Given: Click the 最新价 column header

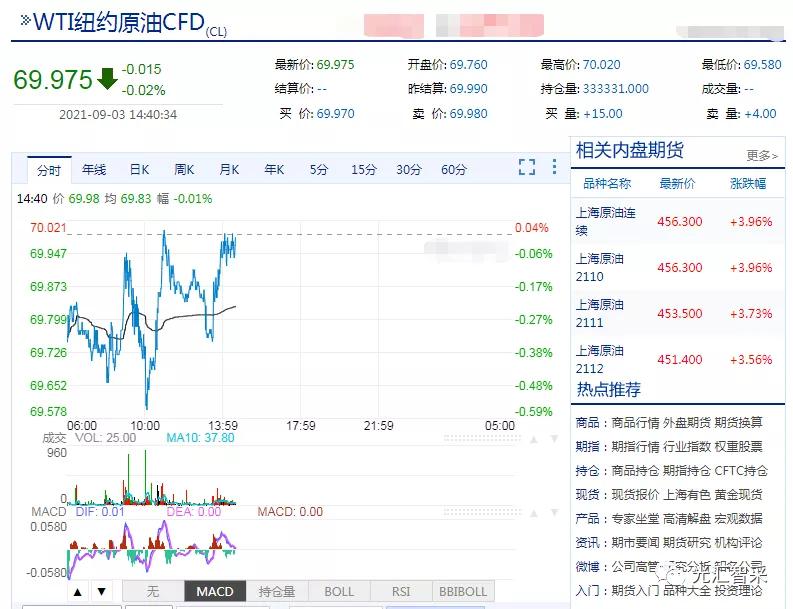Looking at the screenshot, I should (x=677, y=184).
